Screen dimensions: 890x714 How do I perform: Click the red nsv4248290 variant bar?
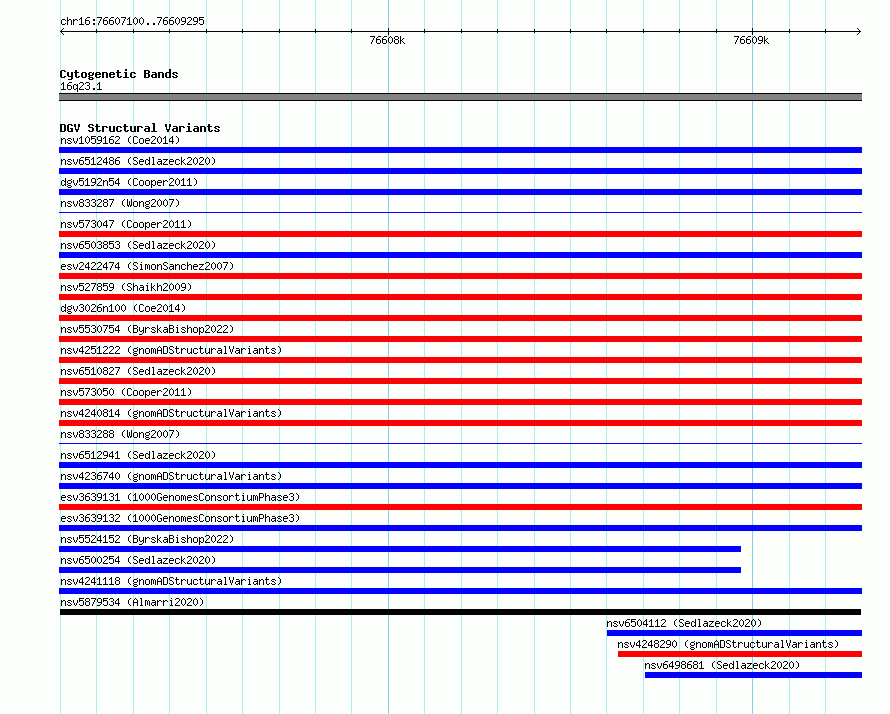[x=740, y=654]
